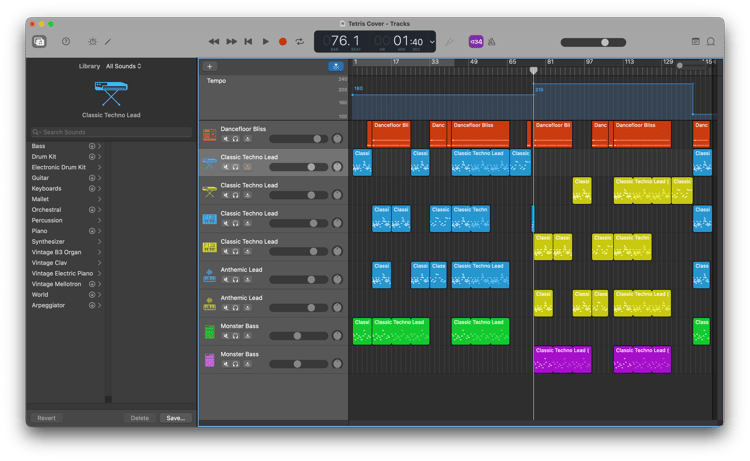Click the Delete button in Library
Screen dimensions: 750x461
tap(140, 418)
